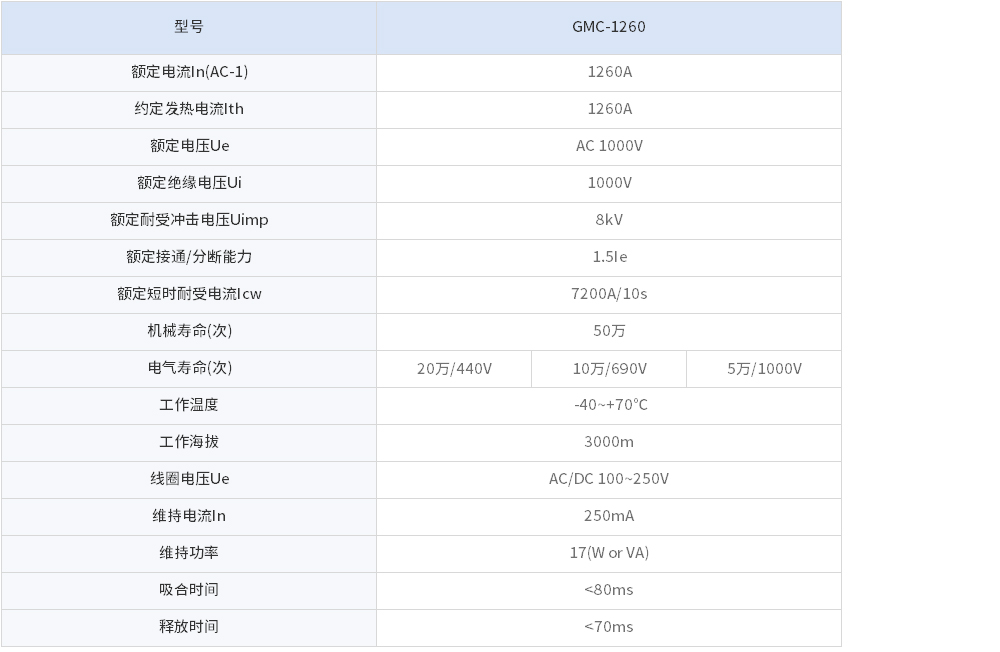
Task: Click the 17(W or VA) holding power value
Action: click(608, 553)
